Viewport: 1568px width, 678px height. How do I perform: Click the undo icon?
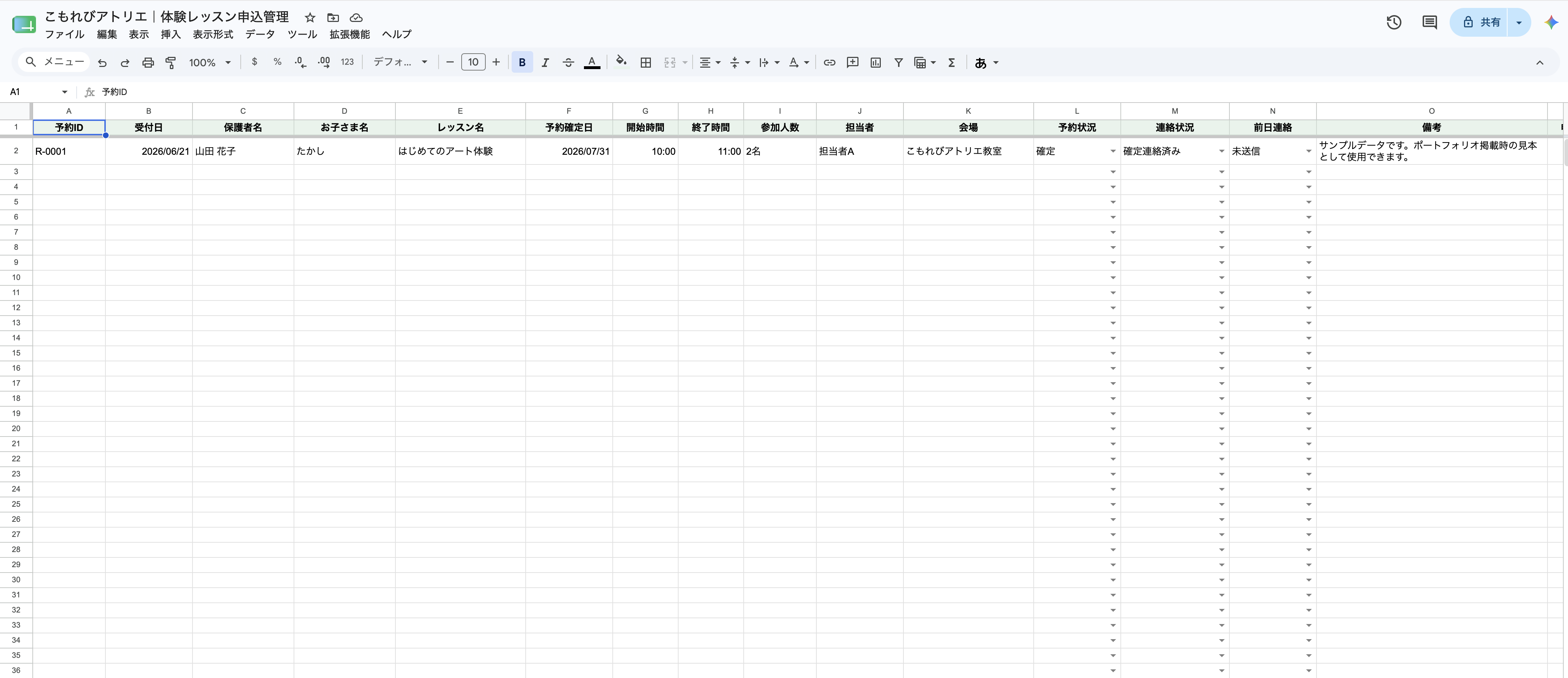coord(102,63)
